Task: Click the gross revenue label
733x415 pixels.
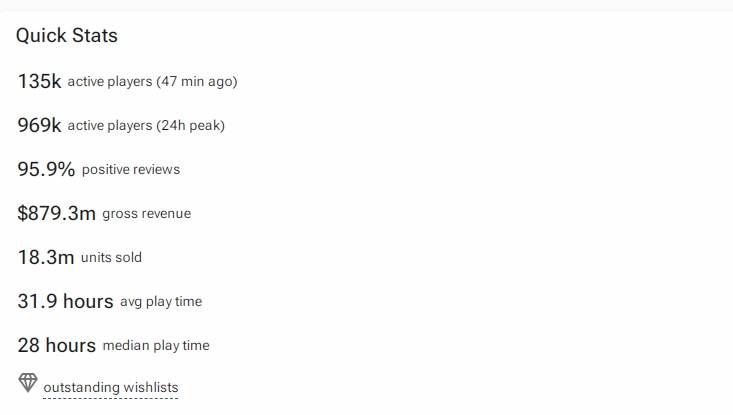Action: pos(147,214)
